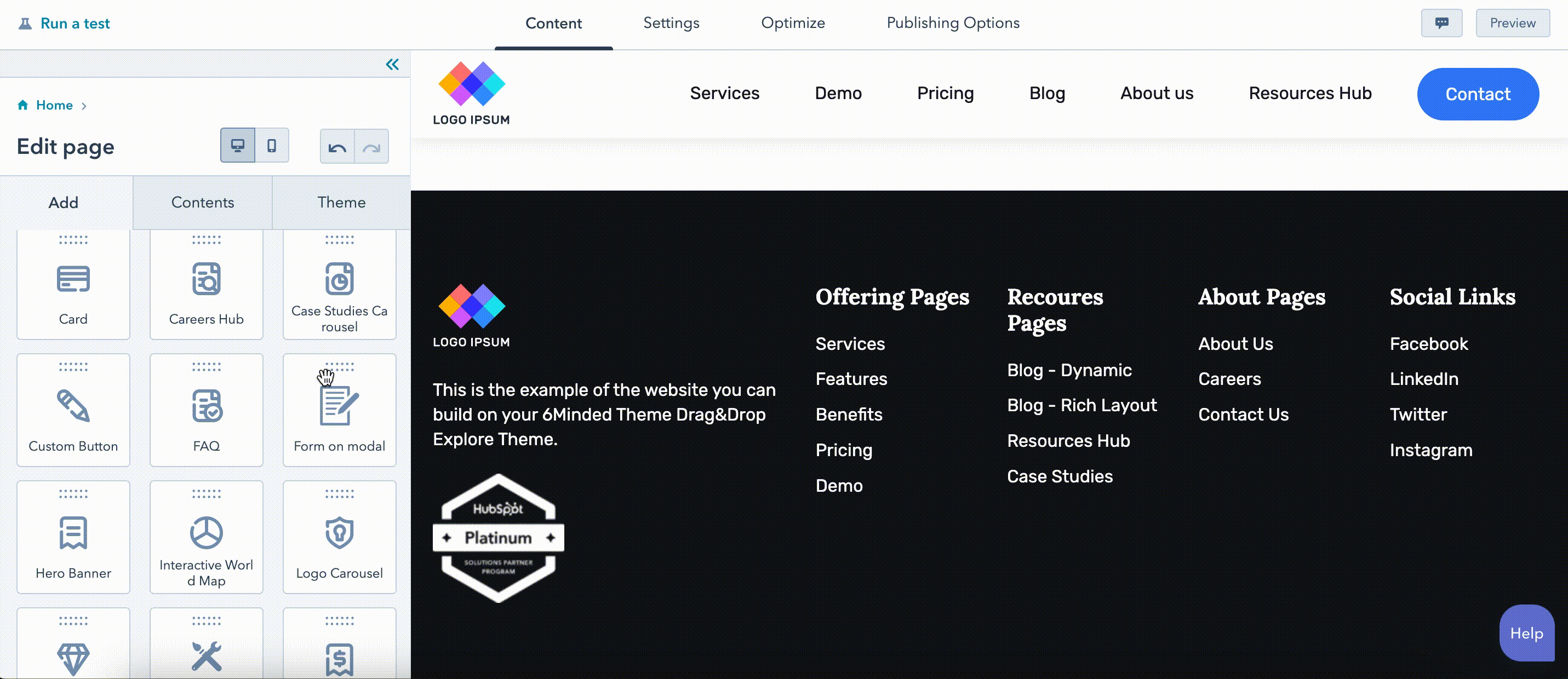The image size is (1568, 679).
Task: Click the Run a test flask icon
Action: (x=25, y=24)
